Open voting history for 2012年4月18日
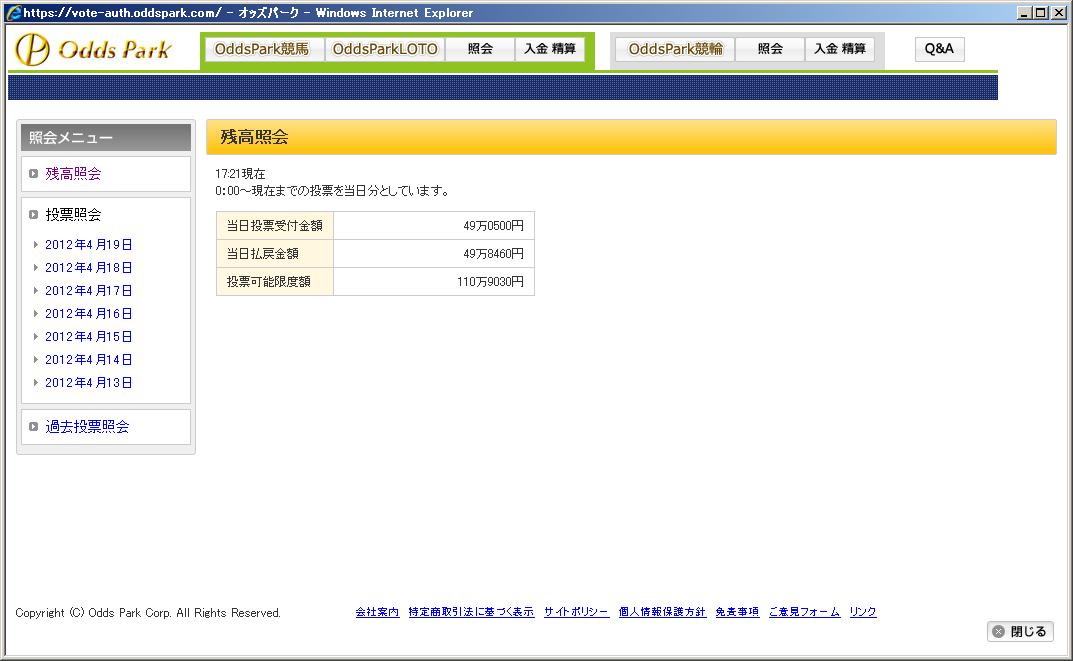The height and width of the screenshot is (661, 1073). [x=88, y=268]
